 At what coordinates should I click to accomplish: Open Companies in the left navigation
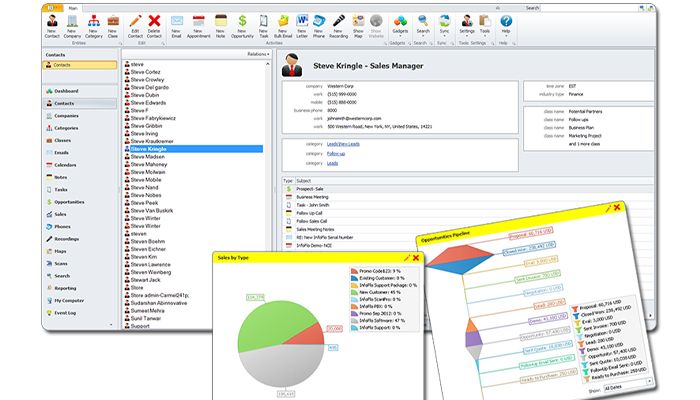66,116
